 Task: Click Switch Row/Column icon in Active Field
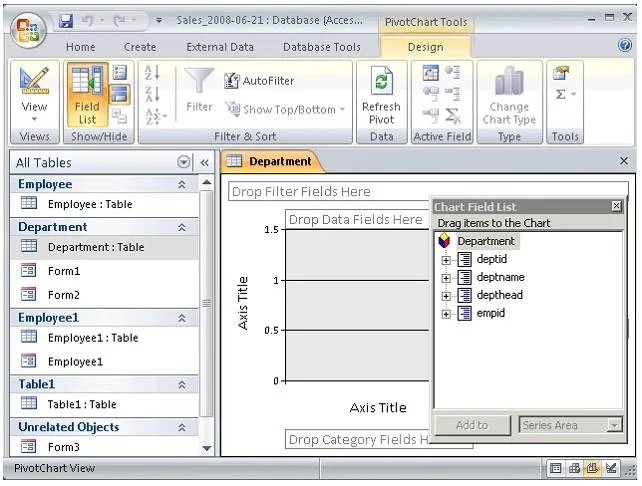pyautogui.click(x=430, y=73)
